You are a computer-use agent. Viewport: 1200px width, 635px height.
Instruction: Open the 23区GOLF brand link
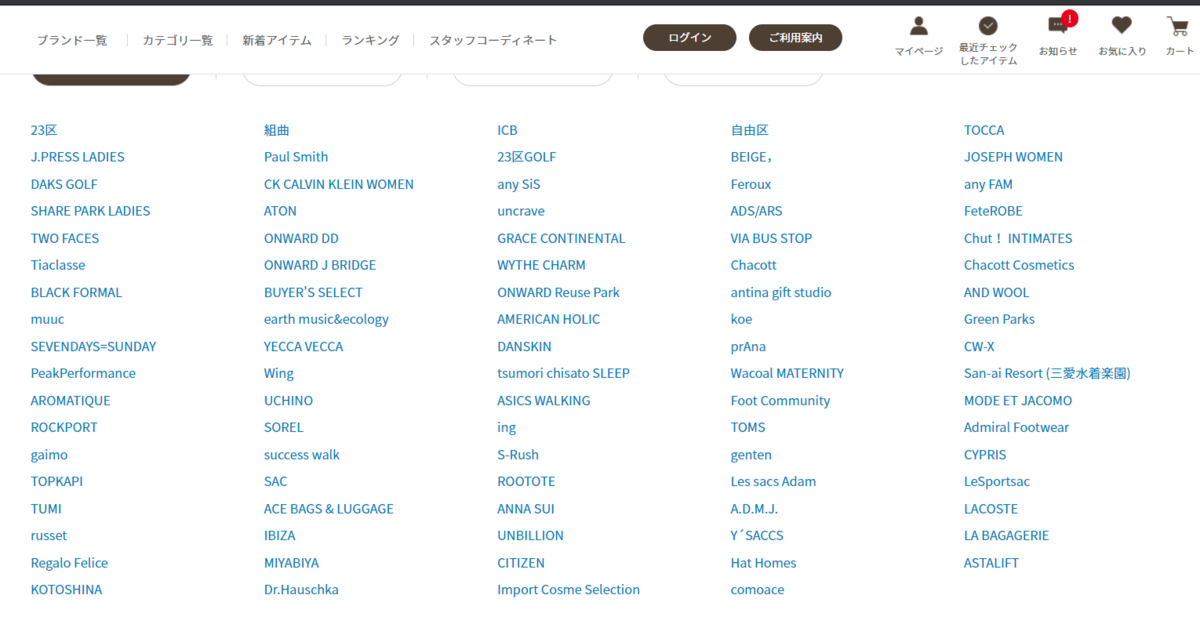pyautogui.click(x=527, y=157)
